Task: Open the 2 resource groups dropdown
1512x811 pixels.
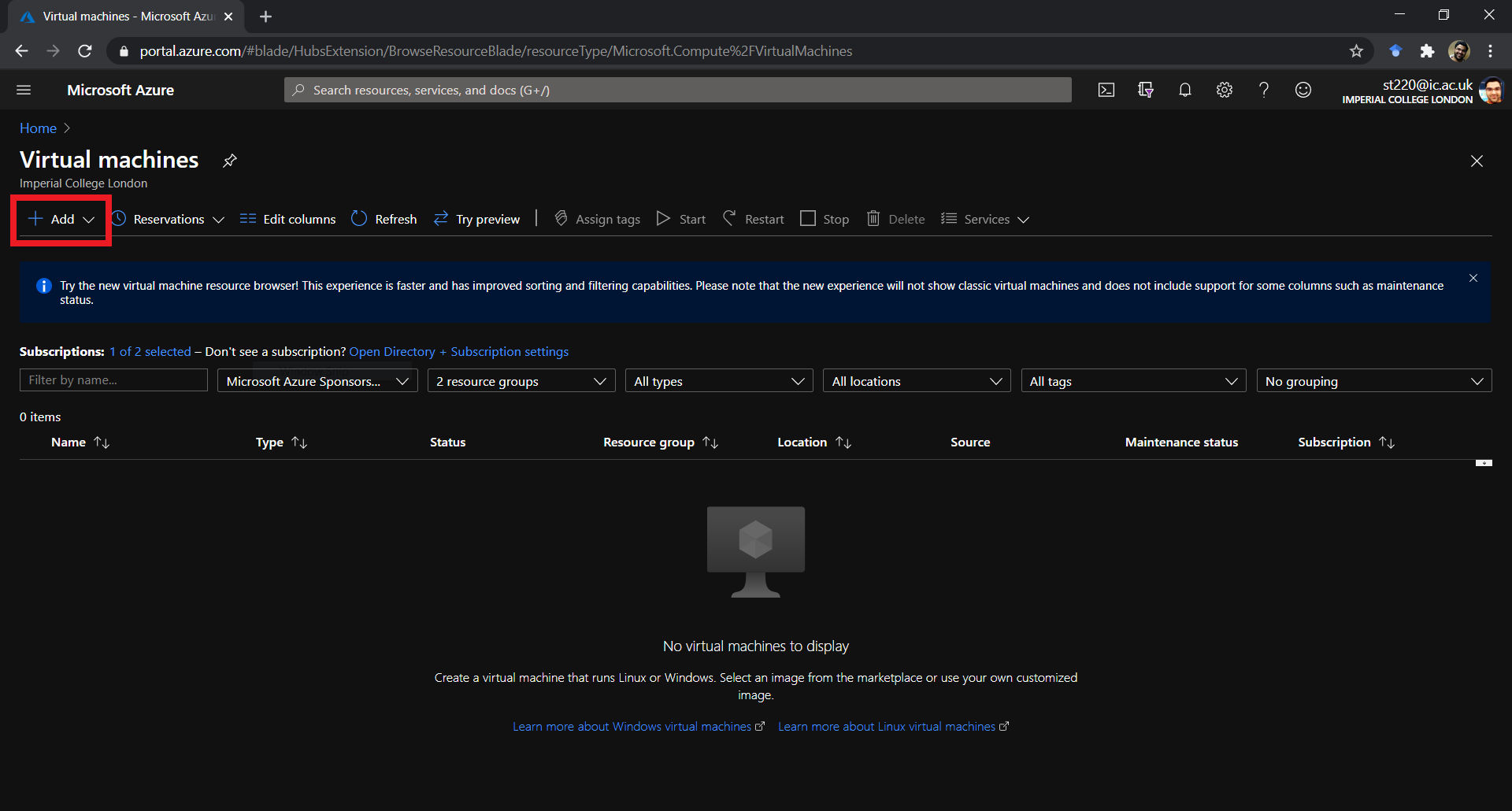Action: 521,381
